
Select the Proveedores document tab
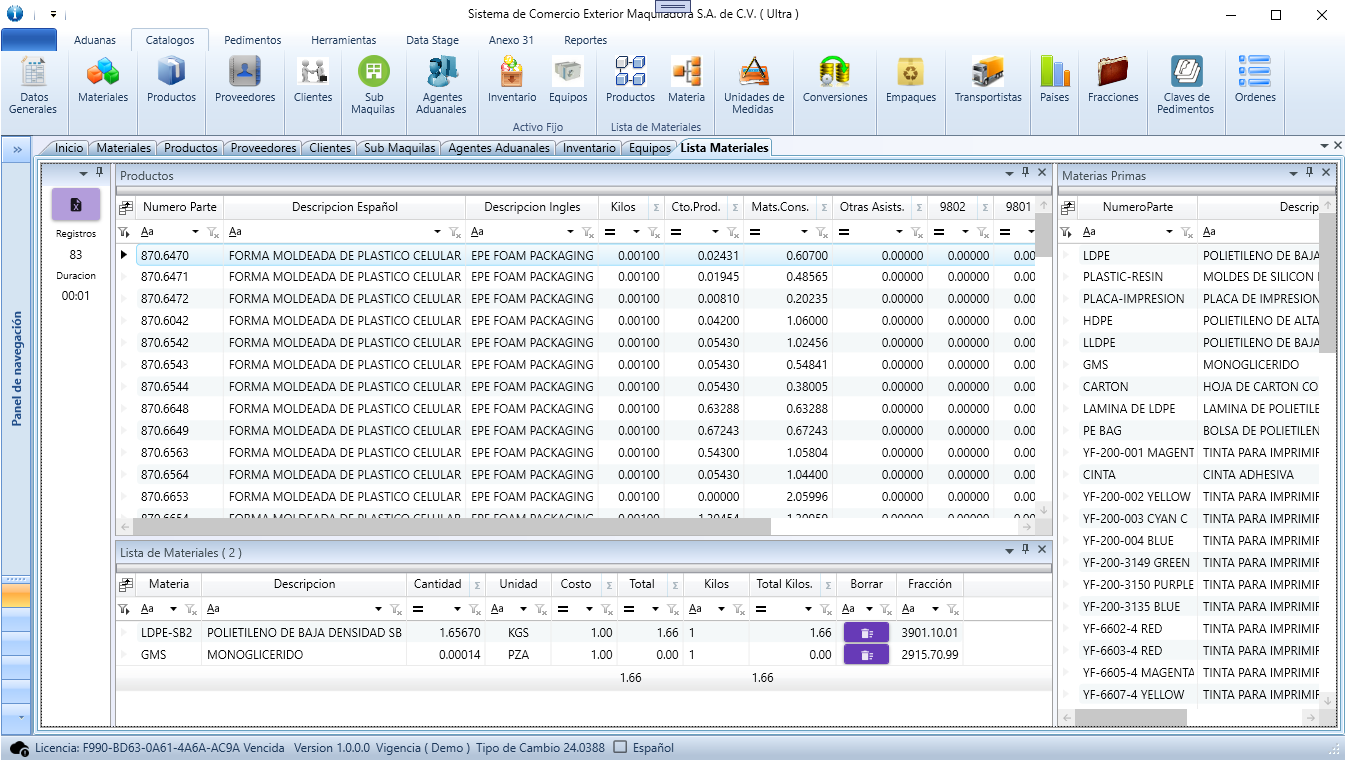[263, 148]
